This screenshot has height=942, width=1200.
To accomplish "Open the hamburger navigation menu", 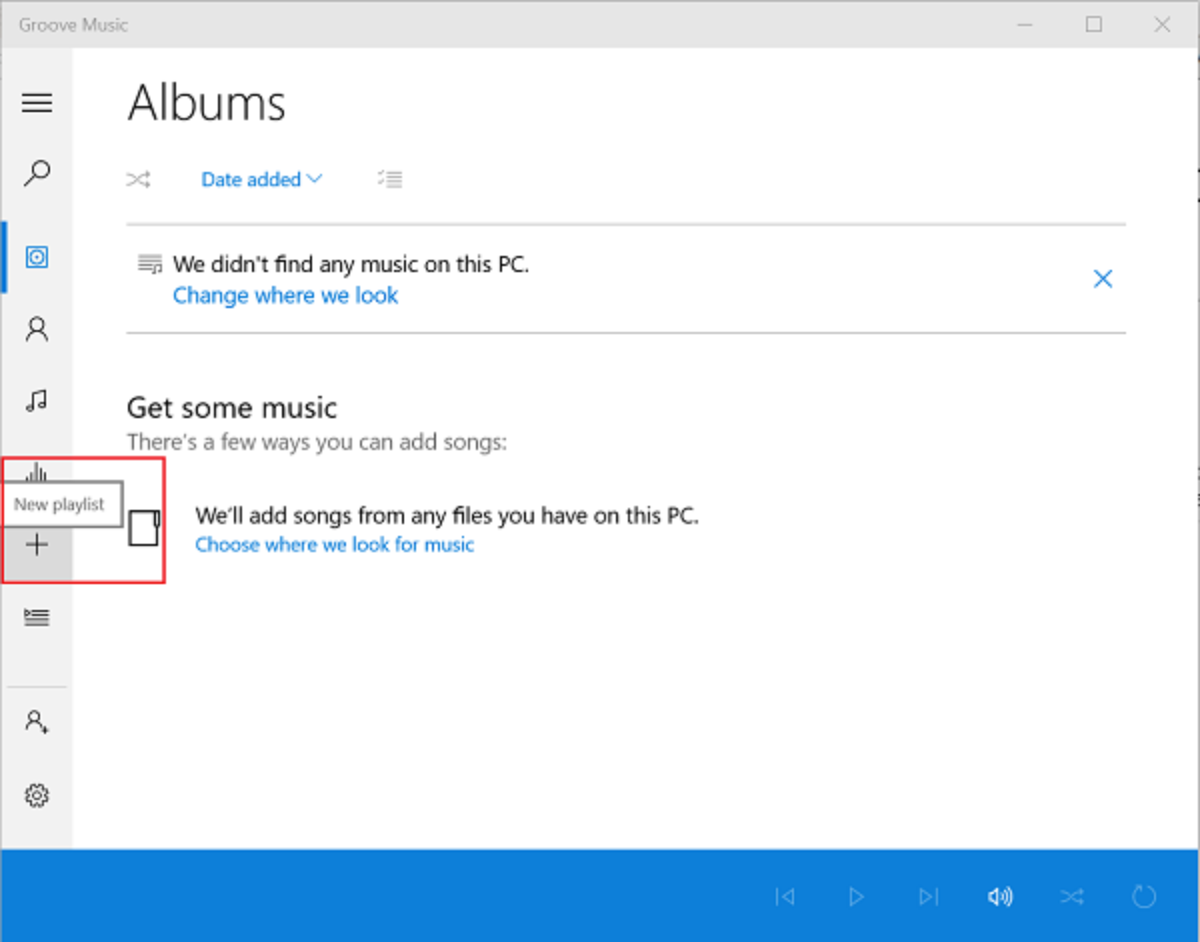I will 37,103.
